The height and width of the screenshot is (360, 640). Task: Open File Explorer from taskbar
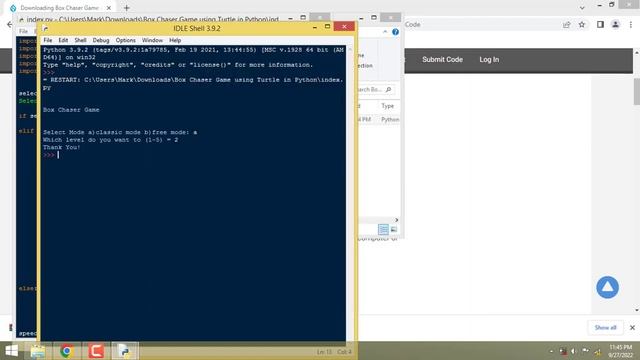[x=38, y=351]
